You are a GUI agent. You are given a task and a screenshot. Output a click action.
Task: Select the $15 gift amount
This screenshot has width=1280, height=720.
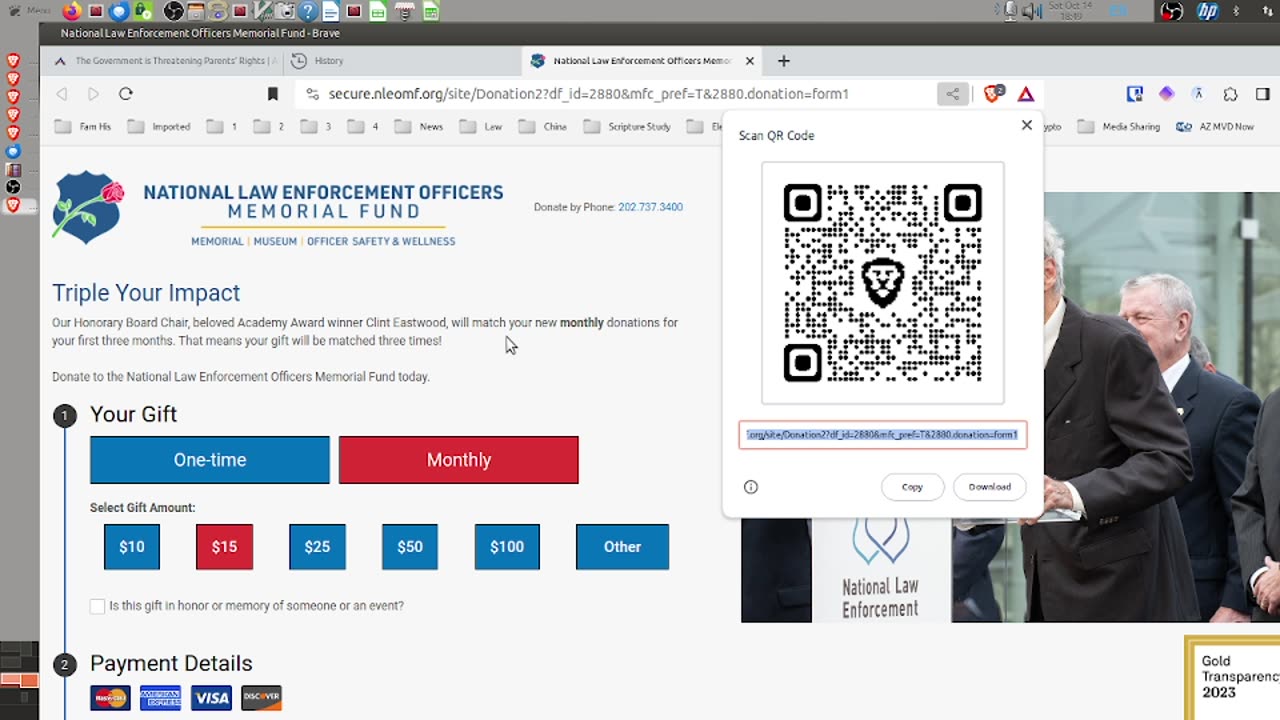225,547
